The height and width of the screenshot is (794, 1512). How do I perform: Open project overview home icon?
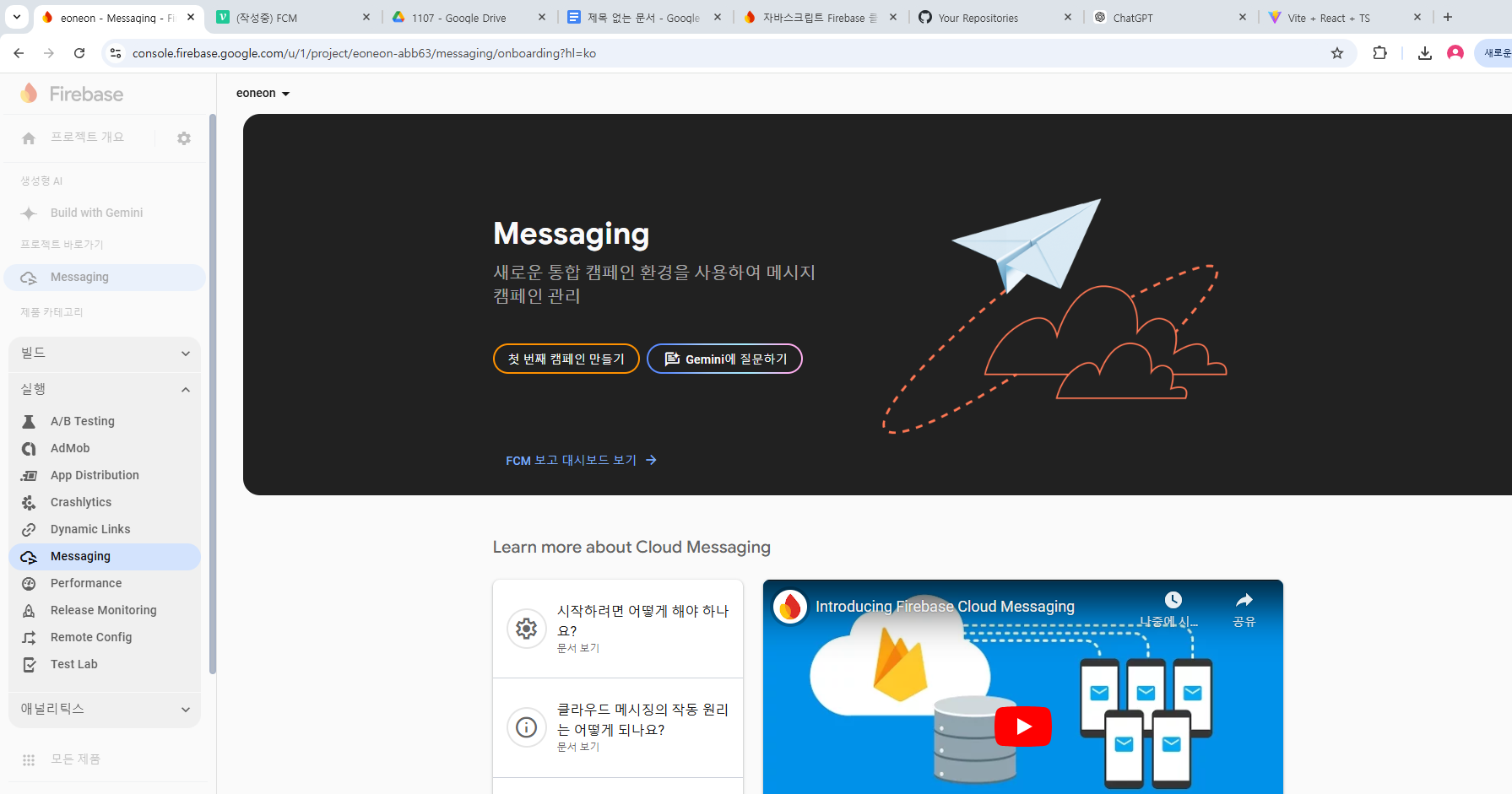tap(29, 138)
